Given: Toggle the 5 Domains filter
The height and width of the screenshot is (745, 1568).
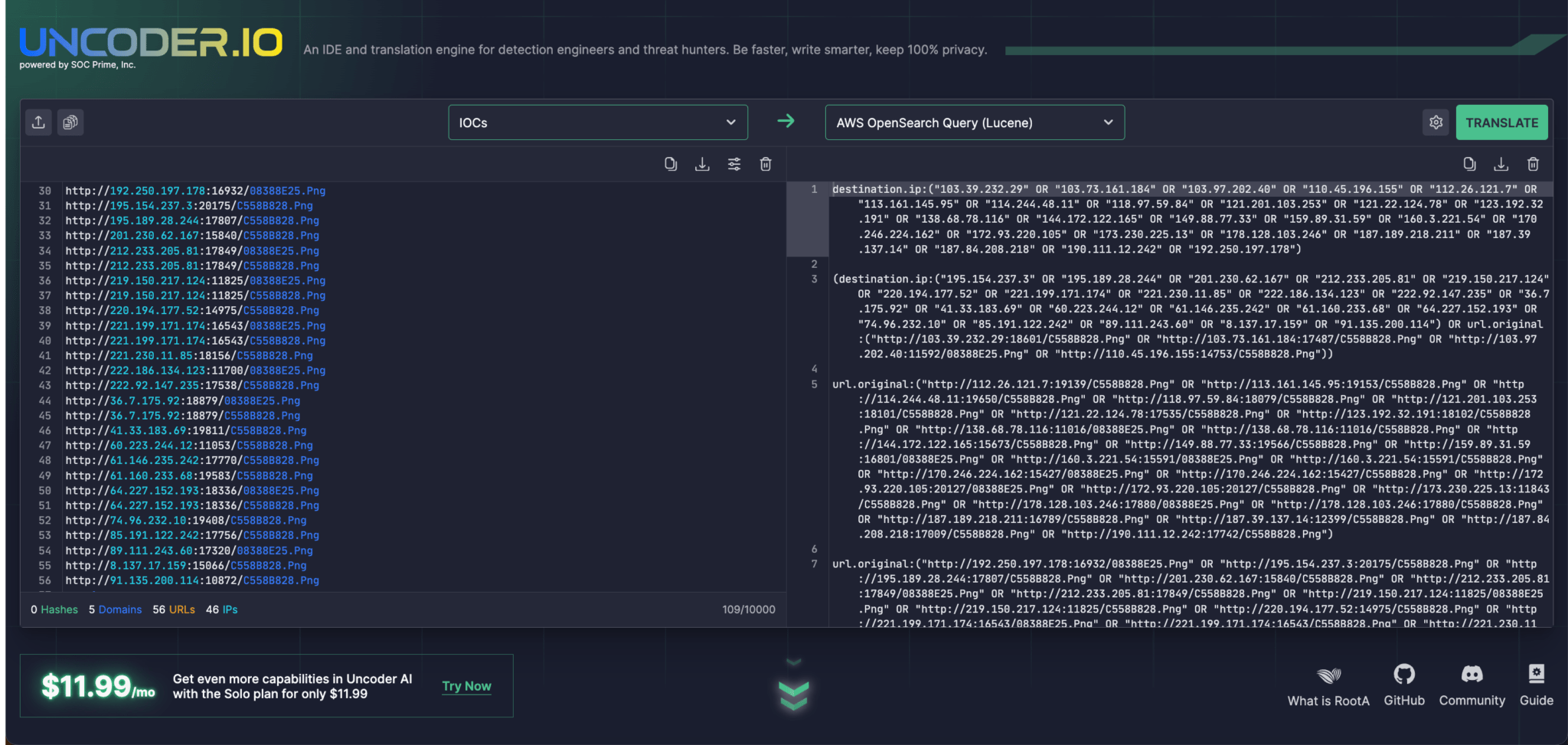Looking at the screenshot, I should [x=115, y=609].
